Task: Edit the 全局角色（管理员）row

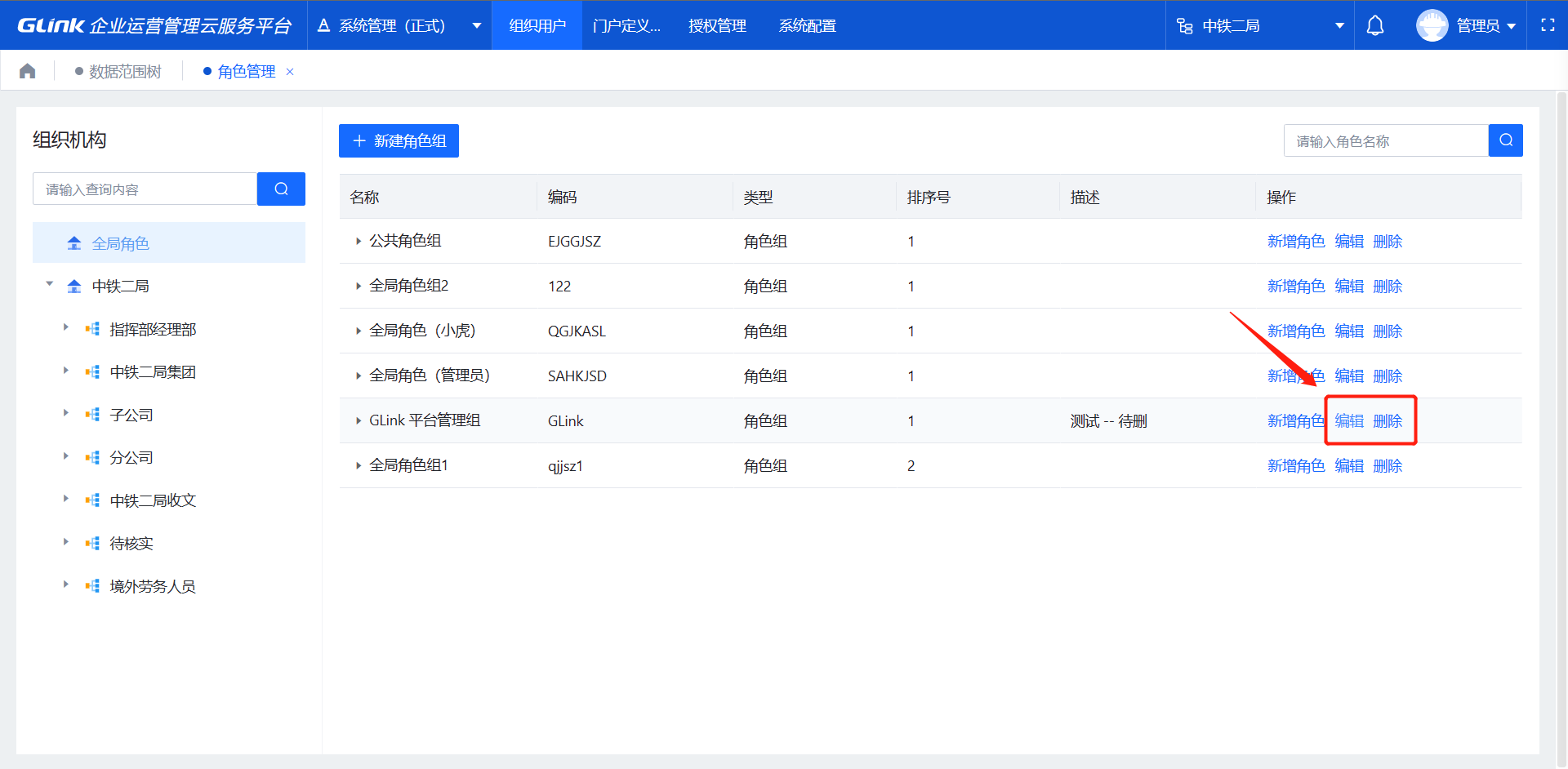Action: 1349,376
